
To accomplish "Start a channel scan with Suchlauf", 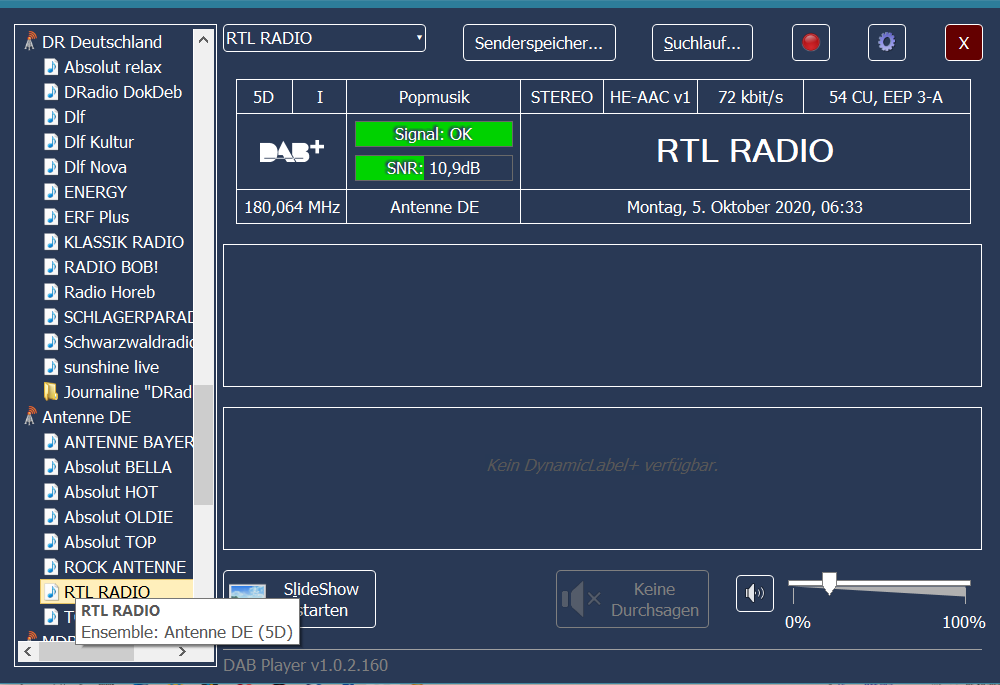I will 702,43.
